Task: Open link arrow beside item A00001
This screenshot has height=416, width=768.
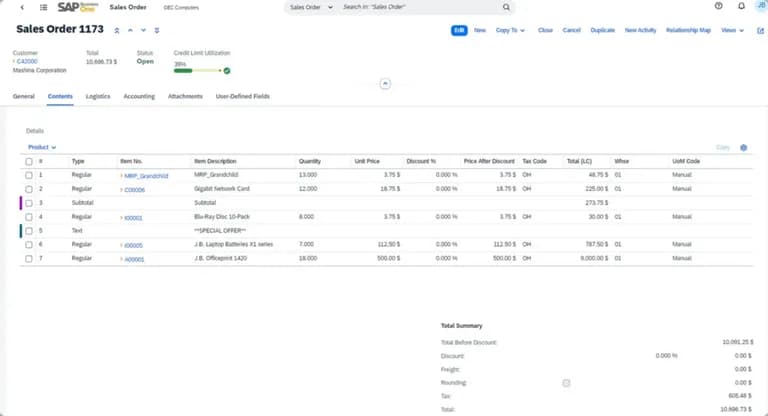Action: (x=121, y=259)
